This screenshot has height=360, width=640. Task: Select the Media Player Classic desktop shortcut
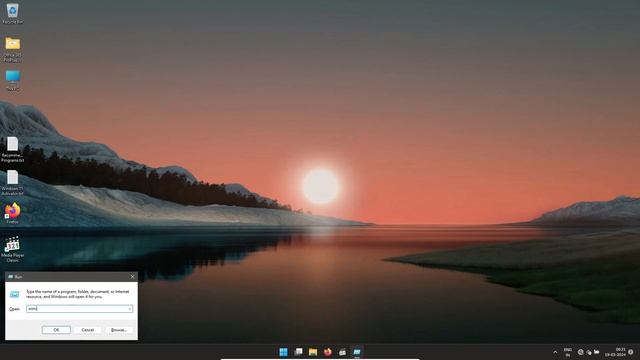point(12,249)
